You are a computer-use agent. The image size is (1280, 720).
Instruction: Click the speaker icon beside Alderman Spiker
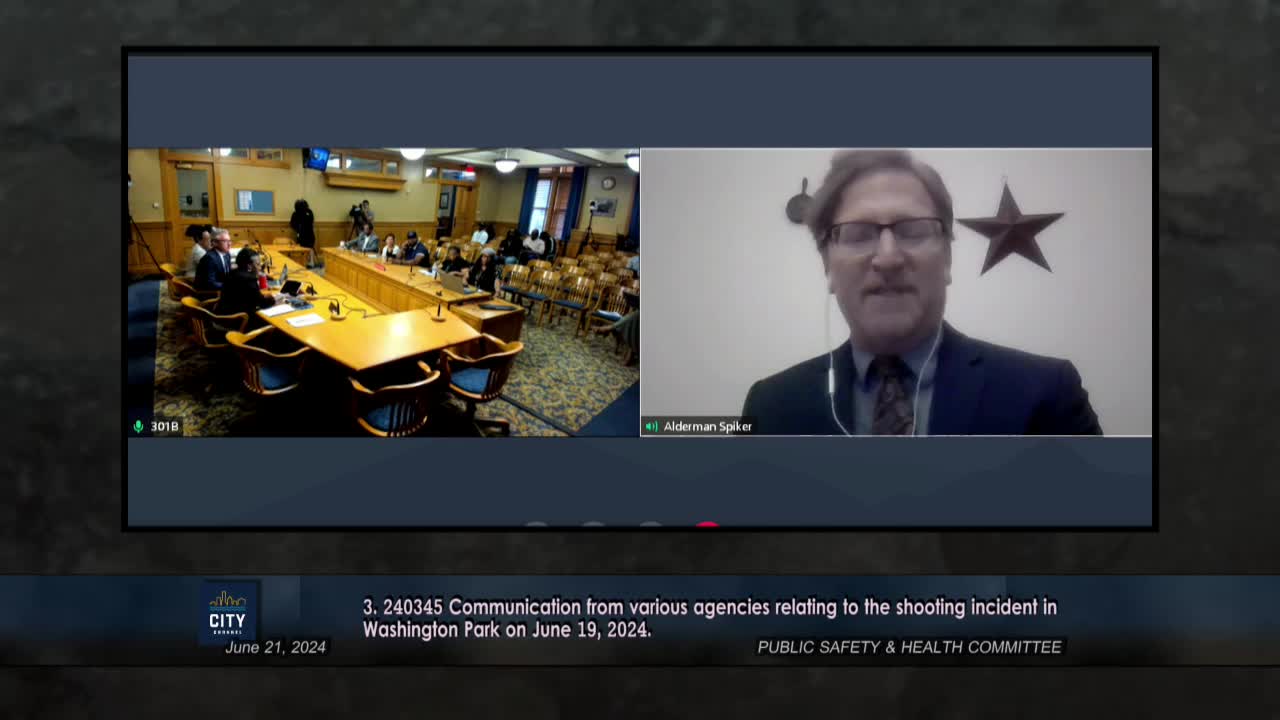[651, 426]
